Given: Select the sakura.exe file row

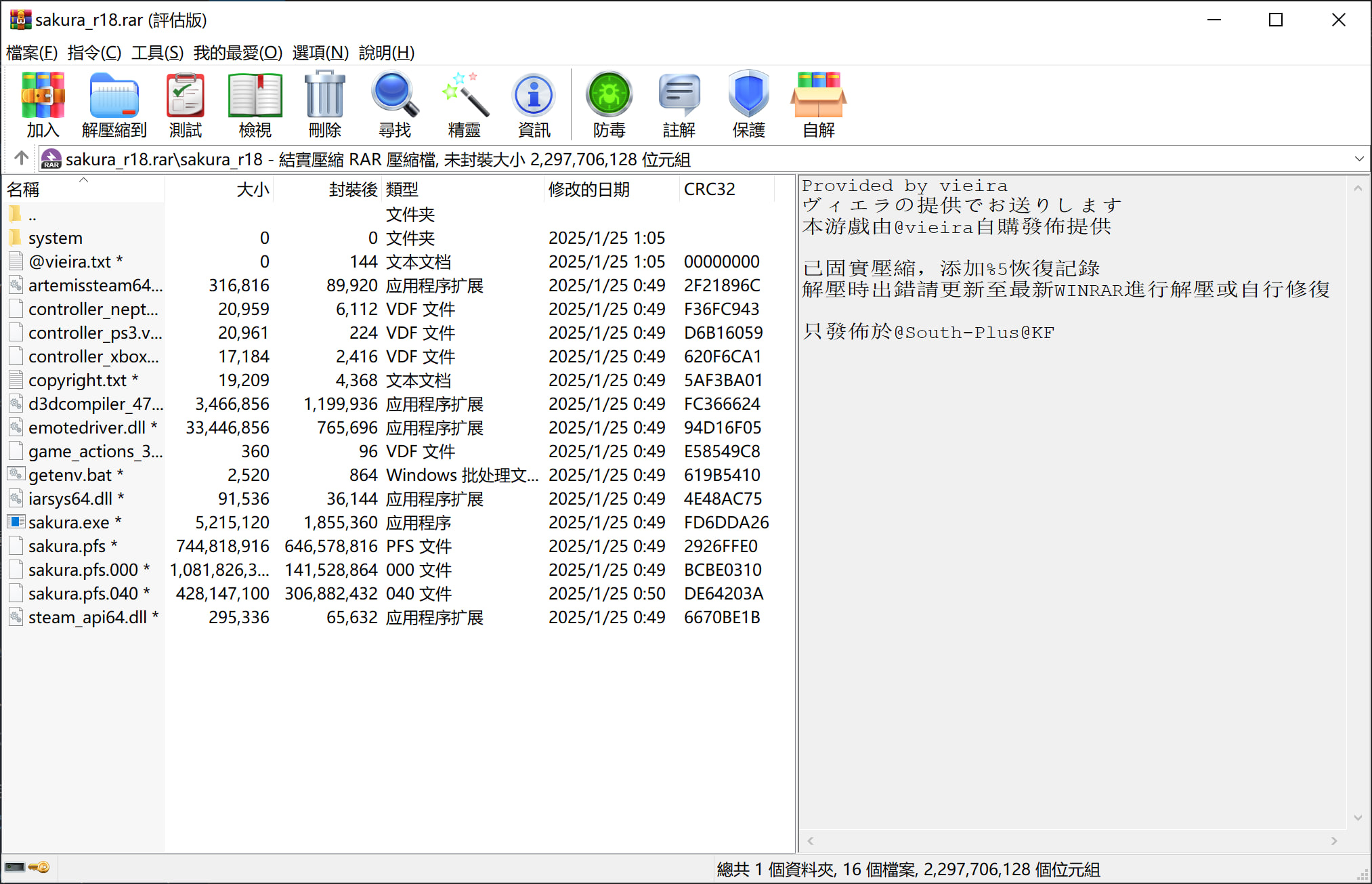Looking at the screenshot, I should (x=68, y=522).
